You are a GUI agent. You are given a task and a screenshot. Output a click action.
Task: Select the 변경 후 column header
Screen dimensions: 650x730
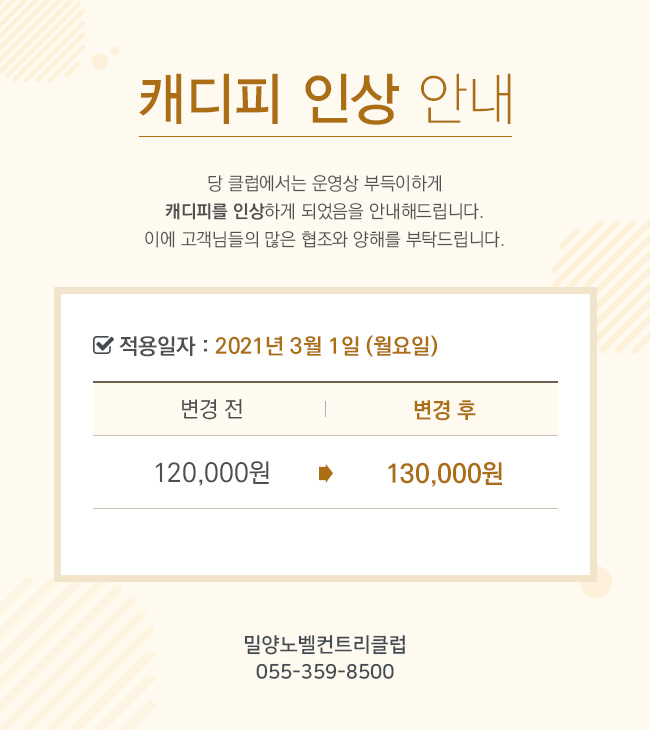pyautogui.click(x=445, y=410)
